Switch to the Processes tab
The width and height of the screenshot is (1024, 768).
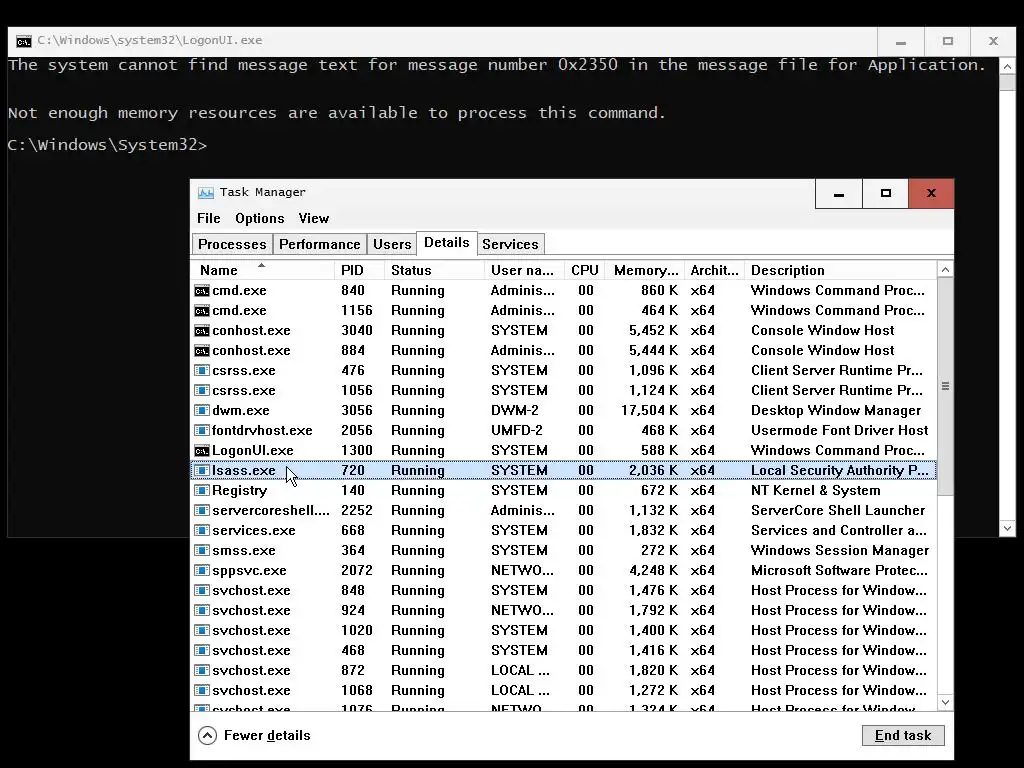(x=232, y=244)
